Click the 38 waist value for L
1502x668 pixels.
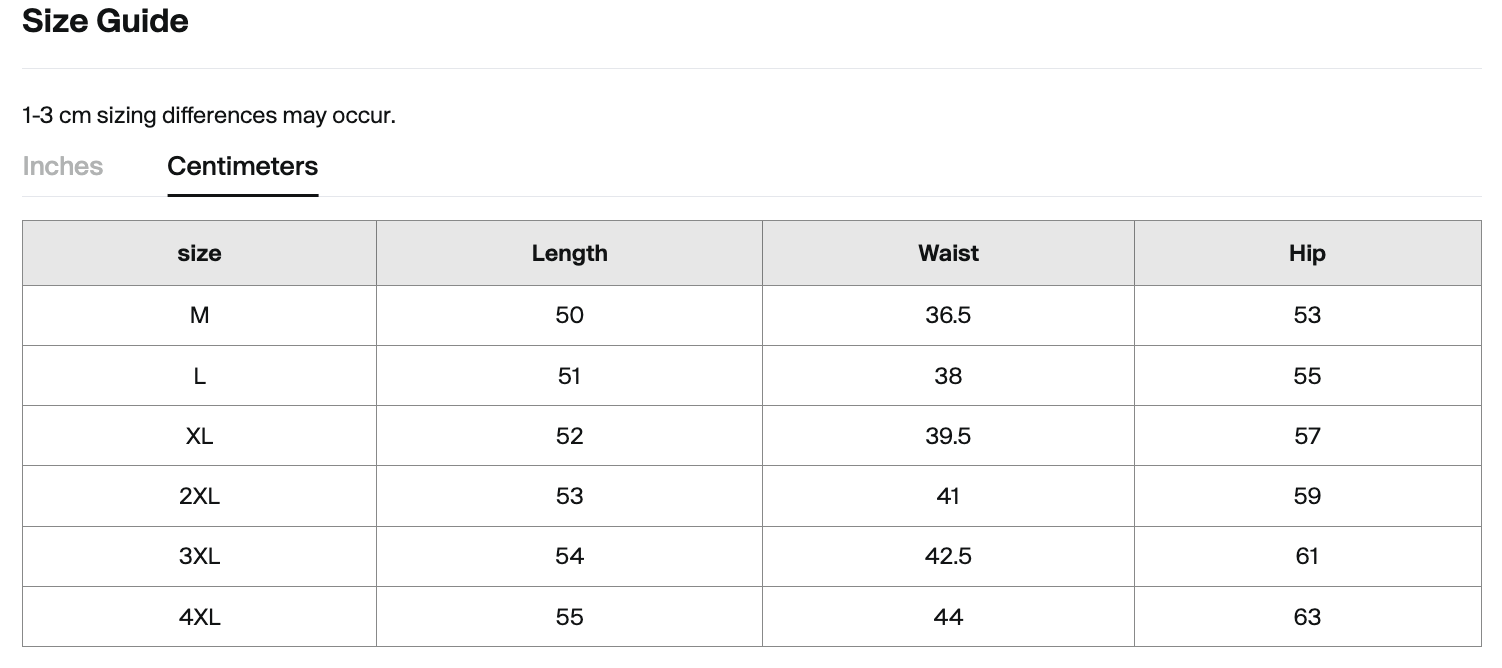pos(948,376)
